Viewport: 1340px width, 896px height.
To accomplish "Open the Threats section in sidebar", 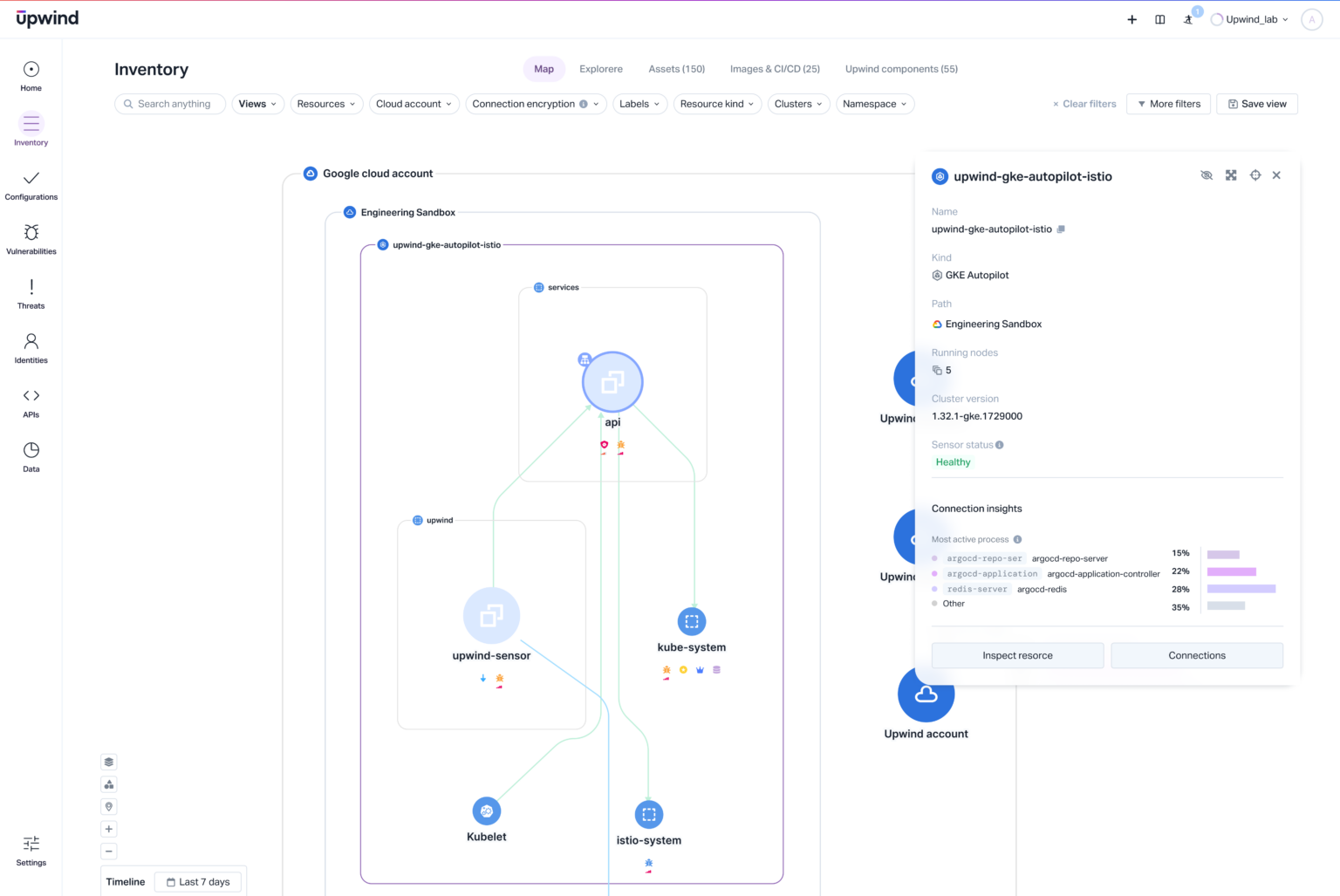I will click(31, 291).
